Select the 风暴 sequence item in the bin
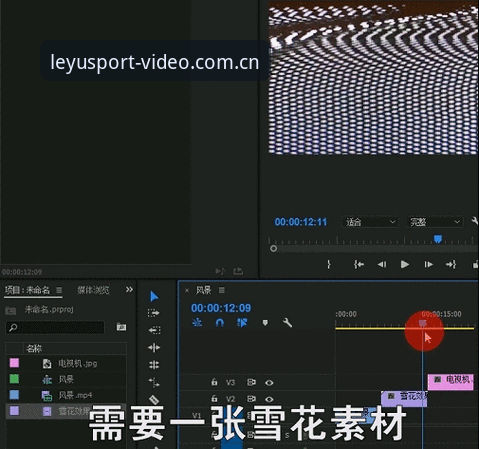Viewport: 479px width, 449px height. pyautogui.click(x=66, y=379)
